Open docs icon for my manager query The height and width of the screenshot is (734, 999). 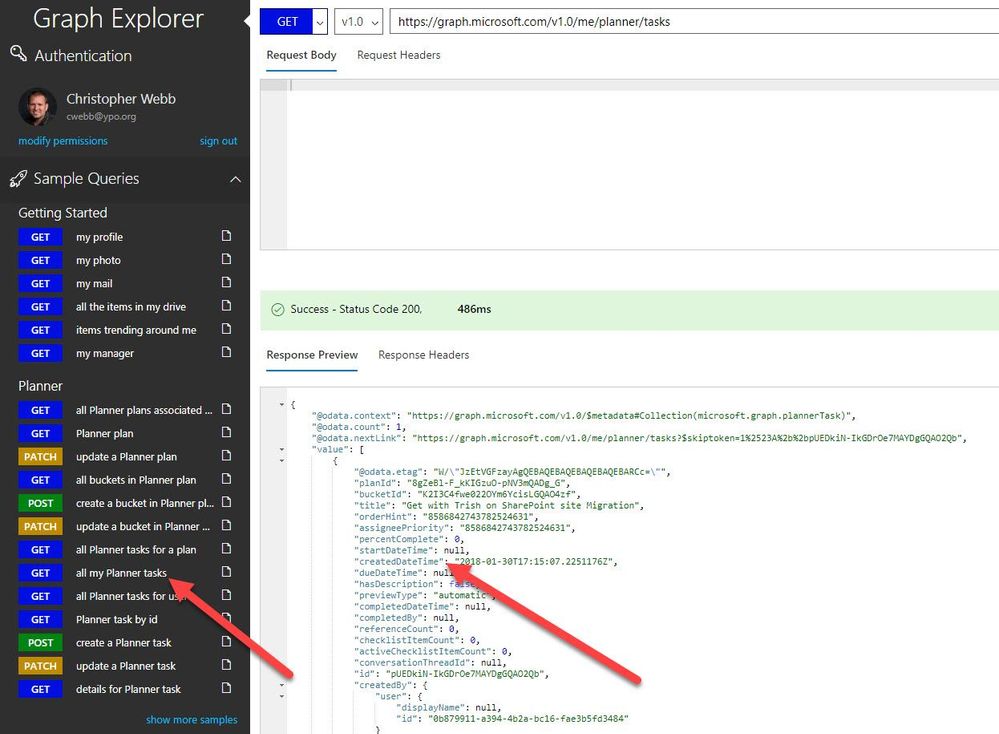226,352
